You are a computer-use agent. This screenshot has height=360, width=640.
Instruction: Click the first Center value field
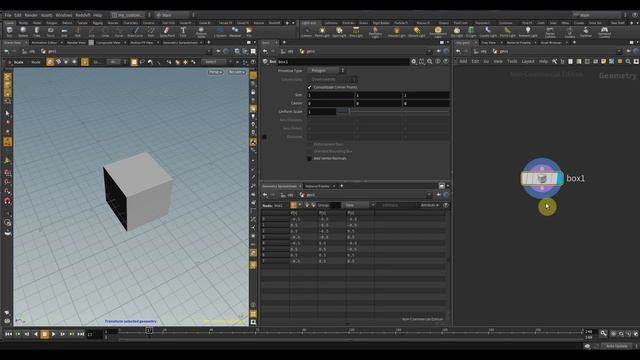[331, 103]
